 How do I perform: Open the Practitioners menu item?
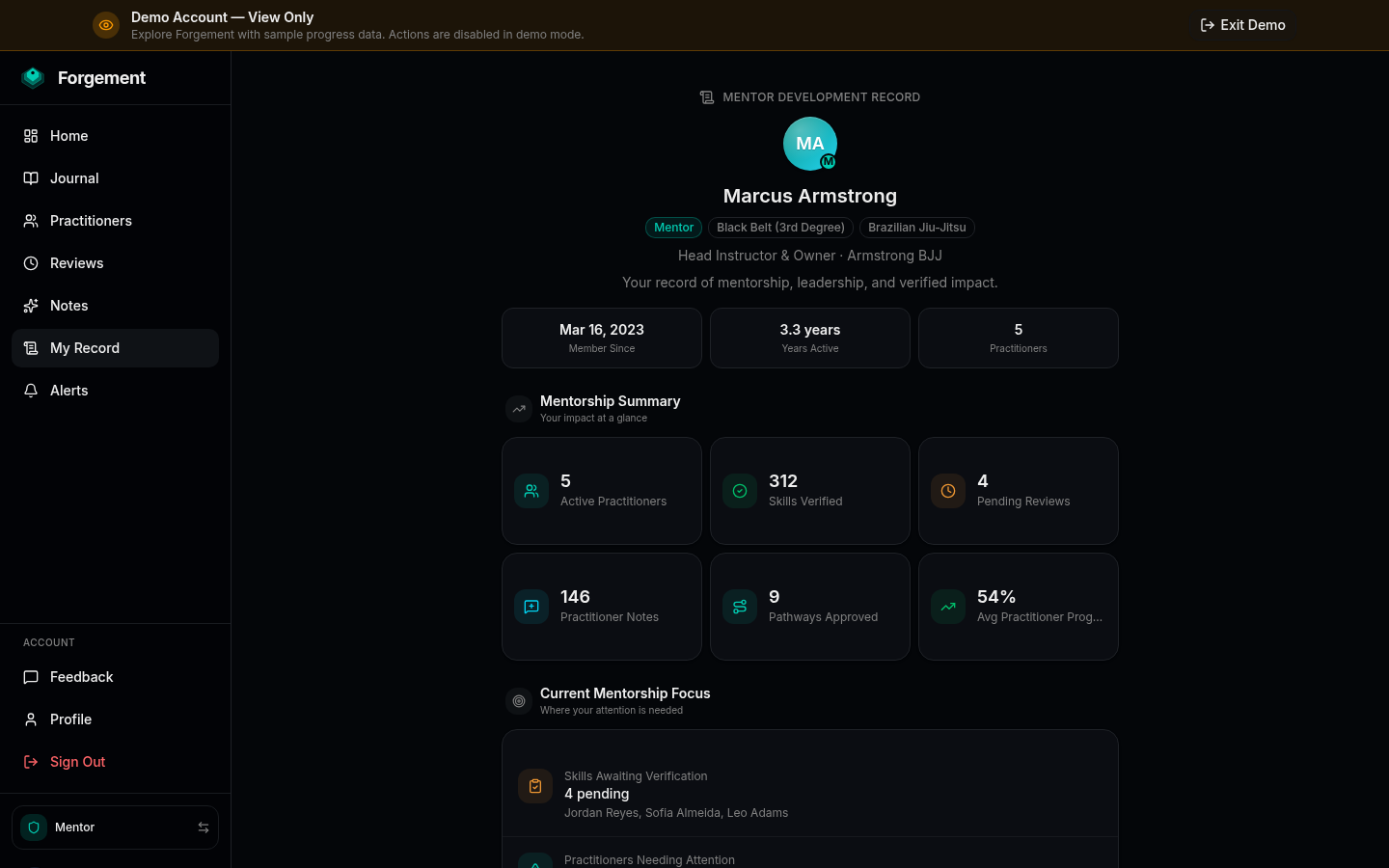[115, 221]
